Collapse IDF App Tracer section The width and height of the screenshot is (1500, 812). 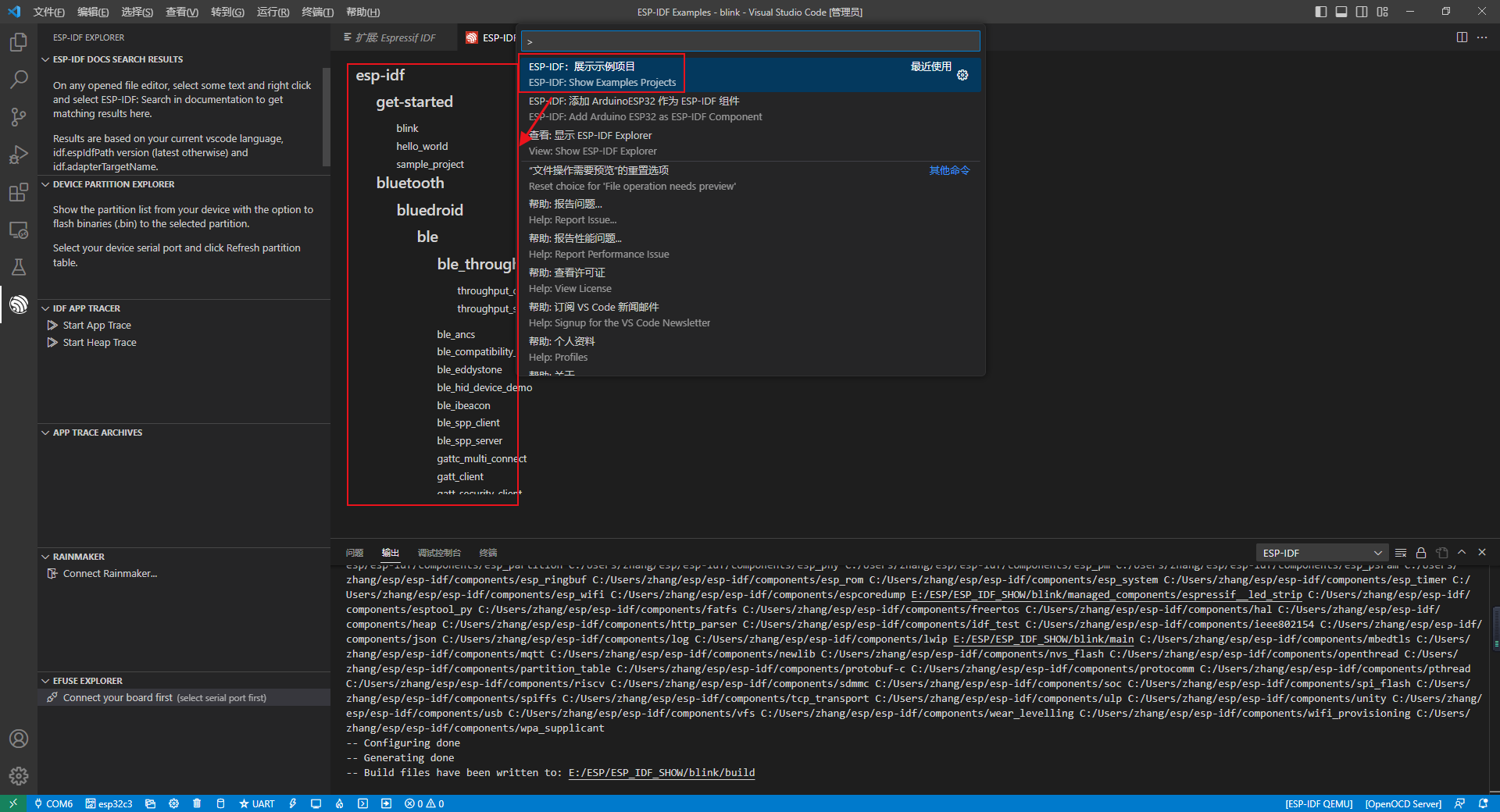tap(184, 308)
